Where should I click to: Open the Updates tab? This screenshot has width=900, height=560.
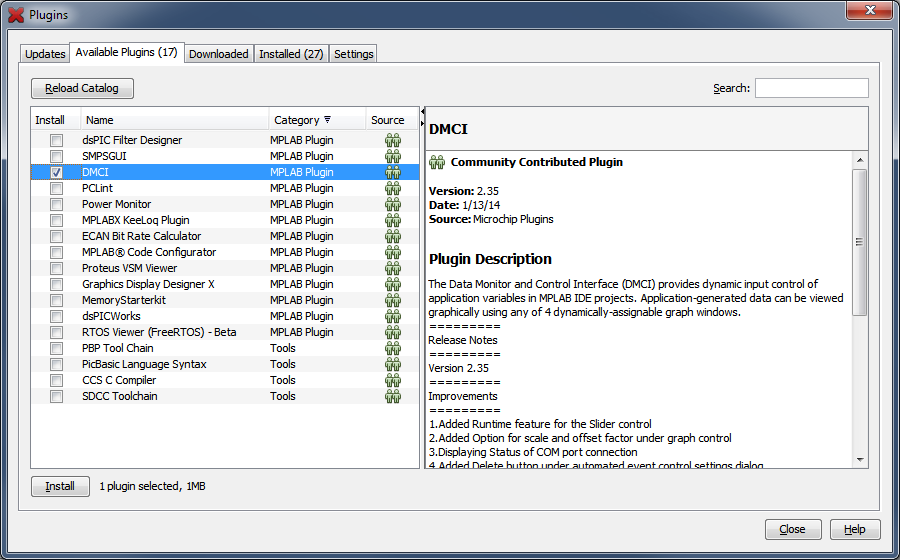pos(45,54)
